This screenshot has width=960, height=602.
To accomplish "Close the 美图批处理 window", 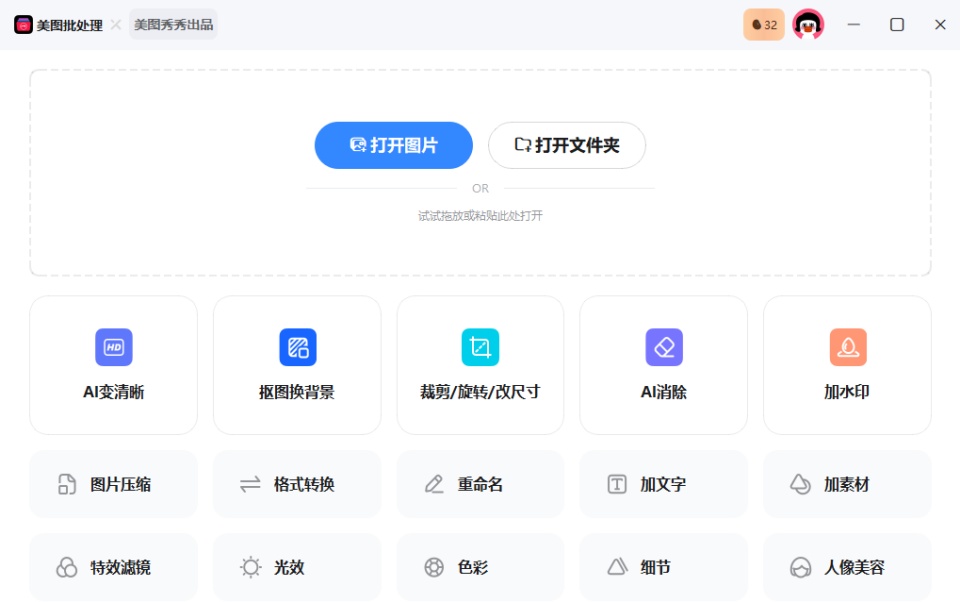I will 940,24.
